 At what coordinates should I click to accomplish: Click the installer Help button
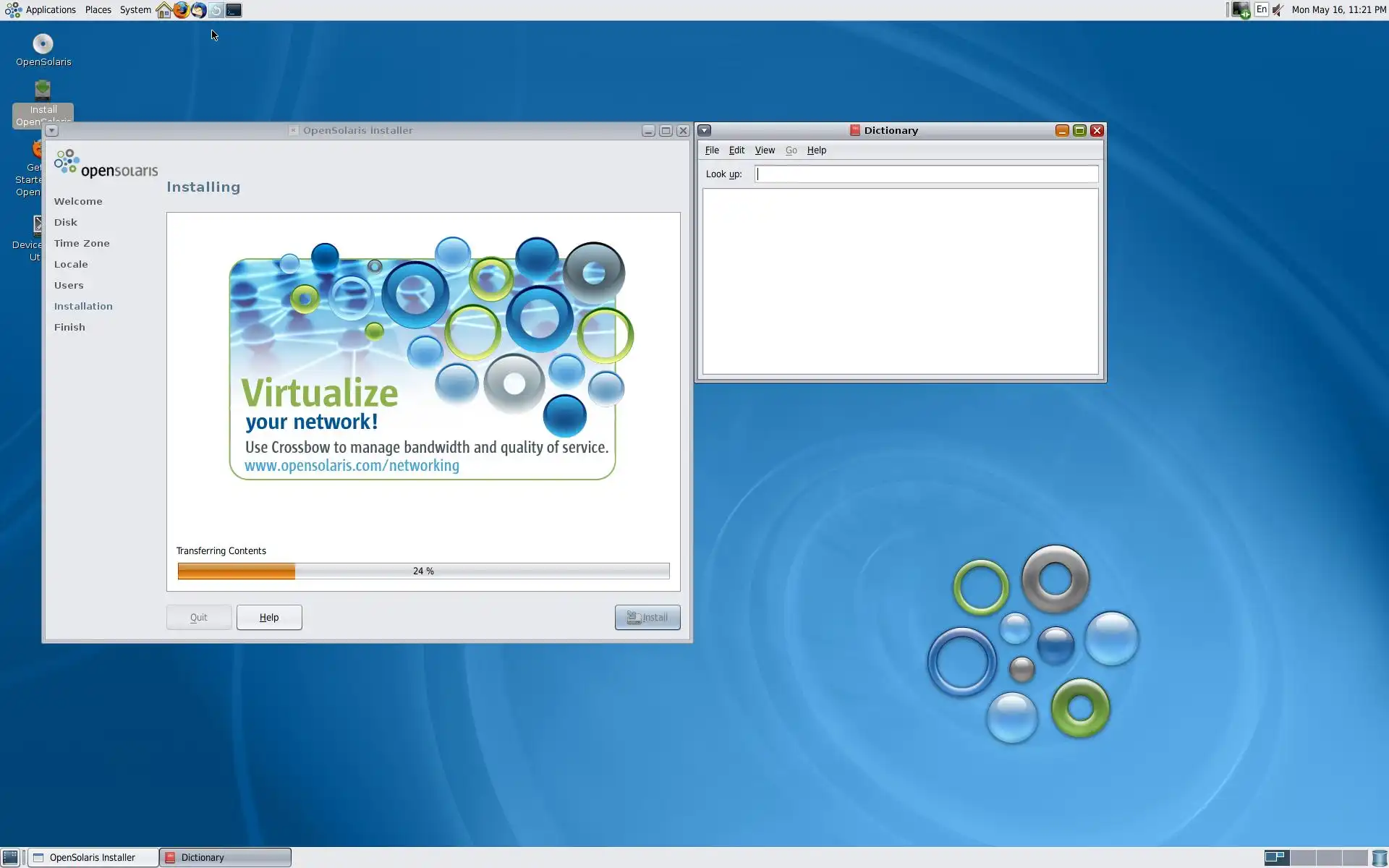(x=269, y=617)
